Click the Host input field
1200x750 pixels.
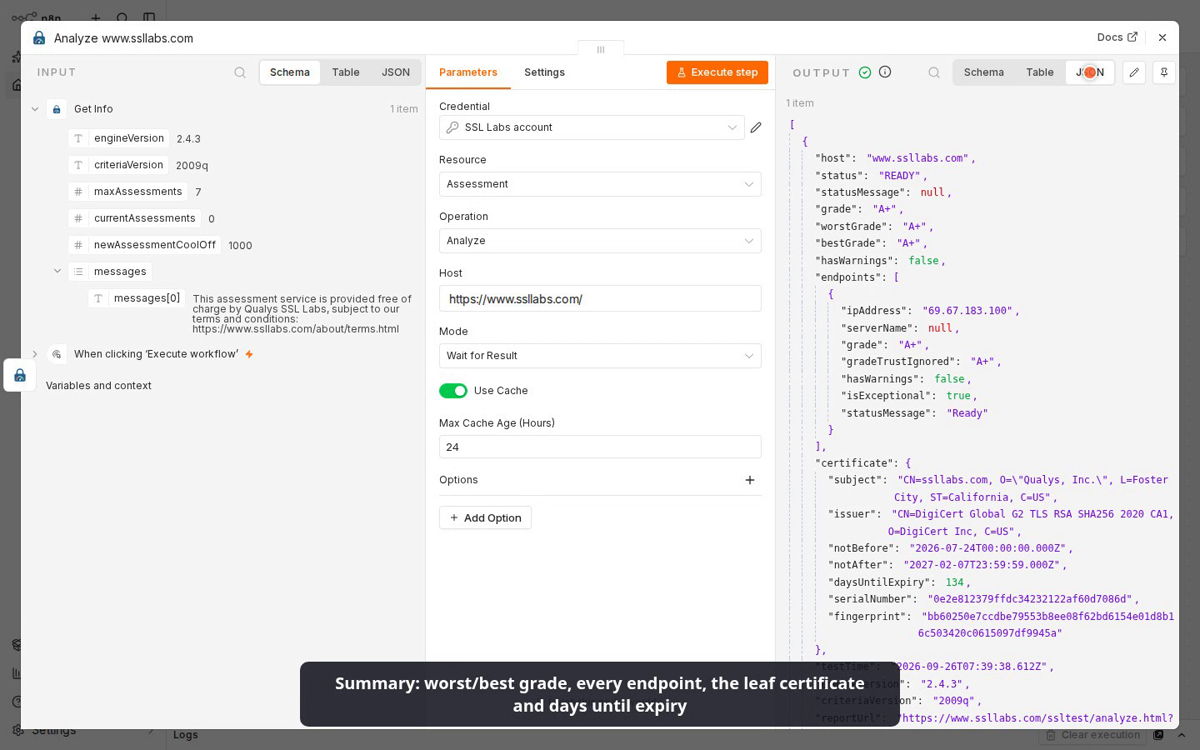point(600,299)
